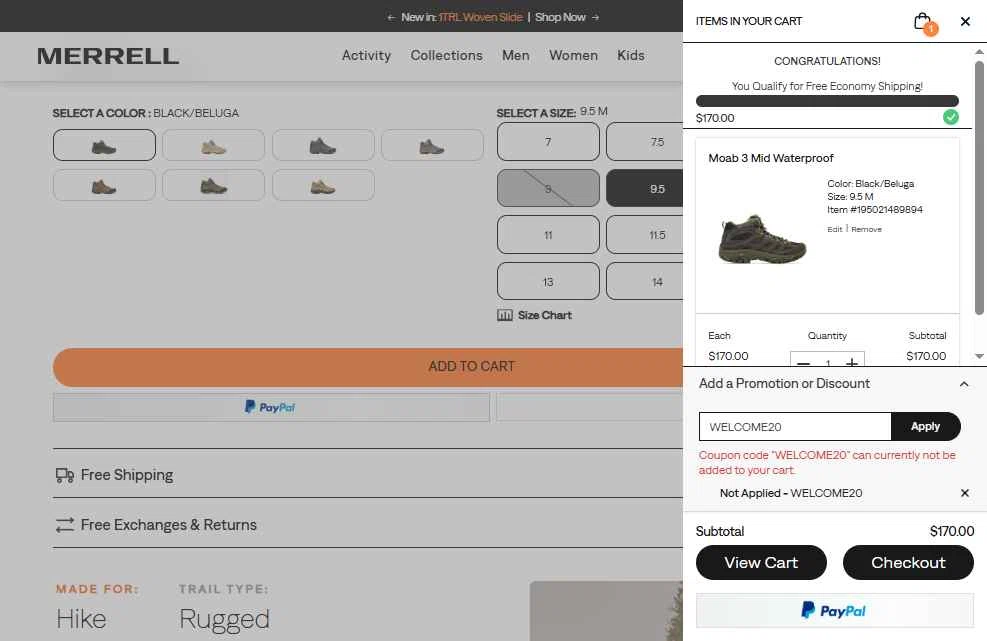
Task: Choose size 7
Action: pyautogui.click(x=548, y=142)
